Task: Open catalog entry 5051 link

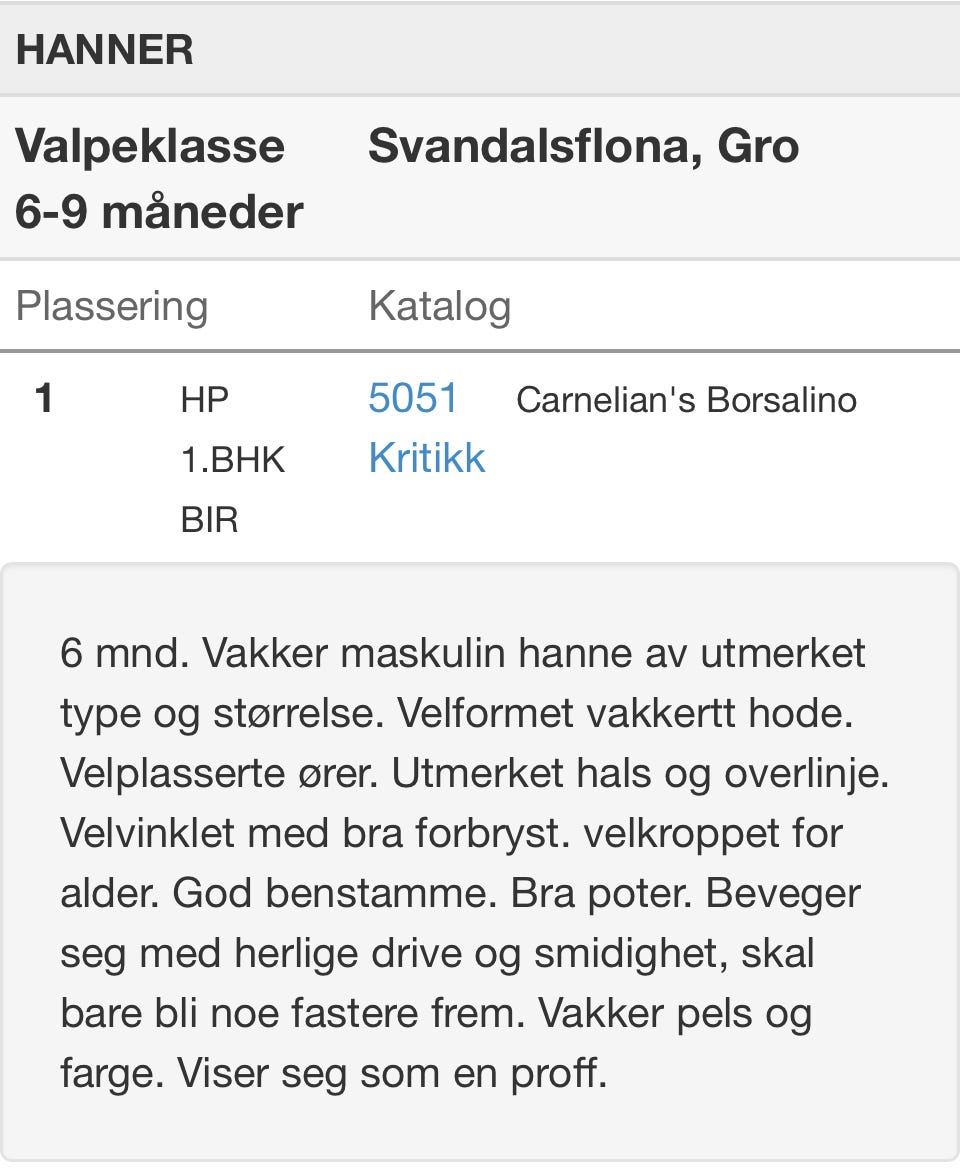Action: point(413,398)
